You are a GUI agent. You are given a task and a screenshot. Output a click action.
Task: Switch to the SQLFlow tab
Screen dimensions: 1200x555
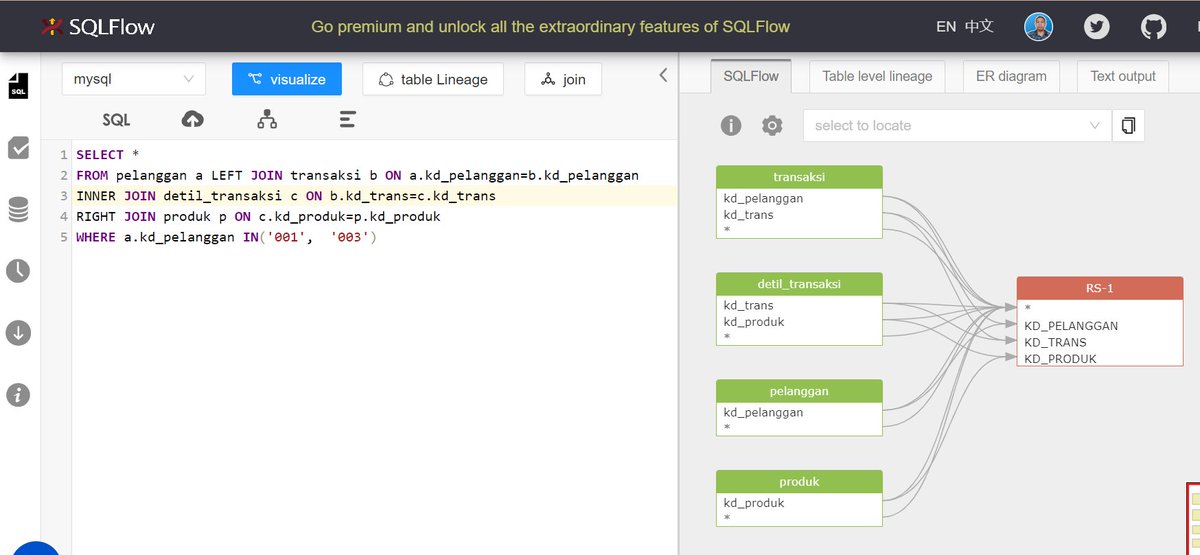click(750, 76)
